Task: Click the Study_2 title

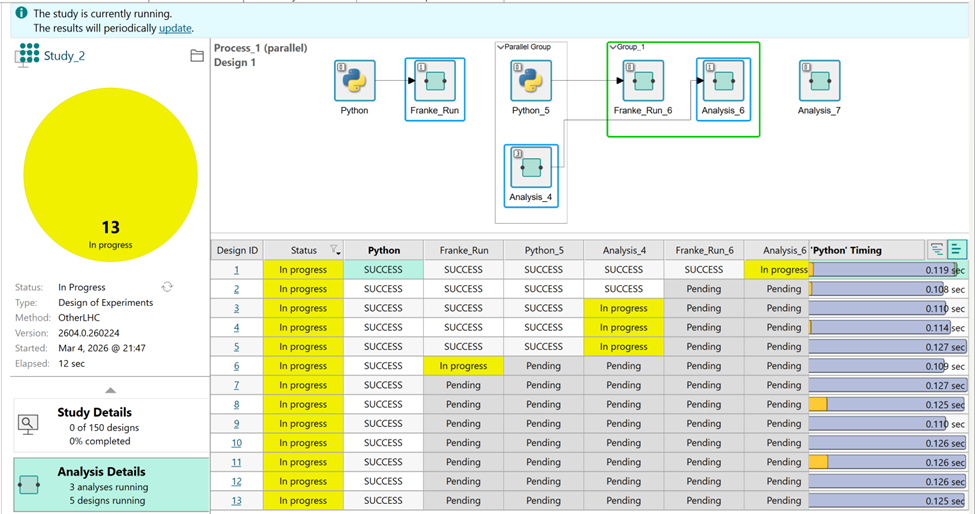Action: tap(64, 56)
